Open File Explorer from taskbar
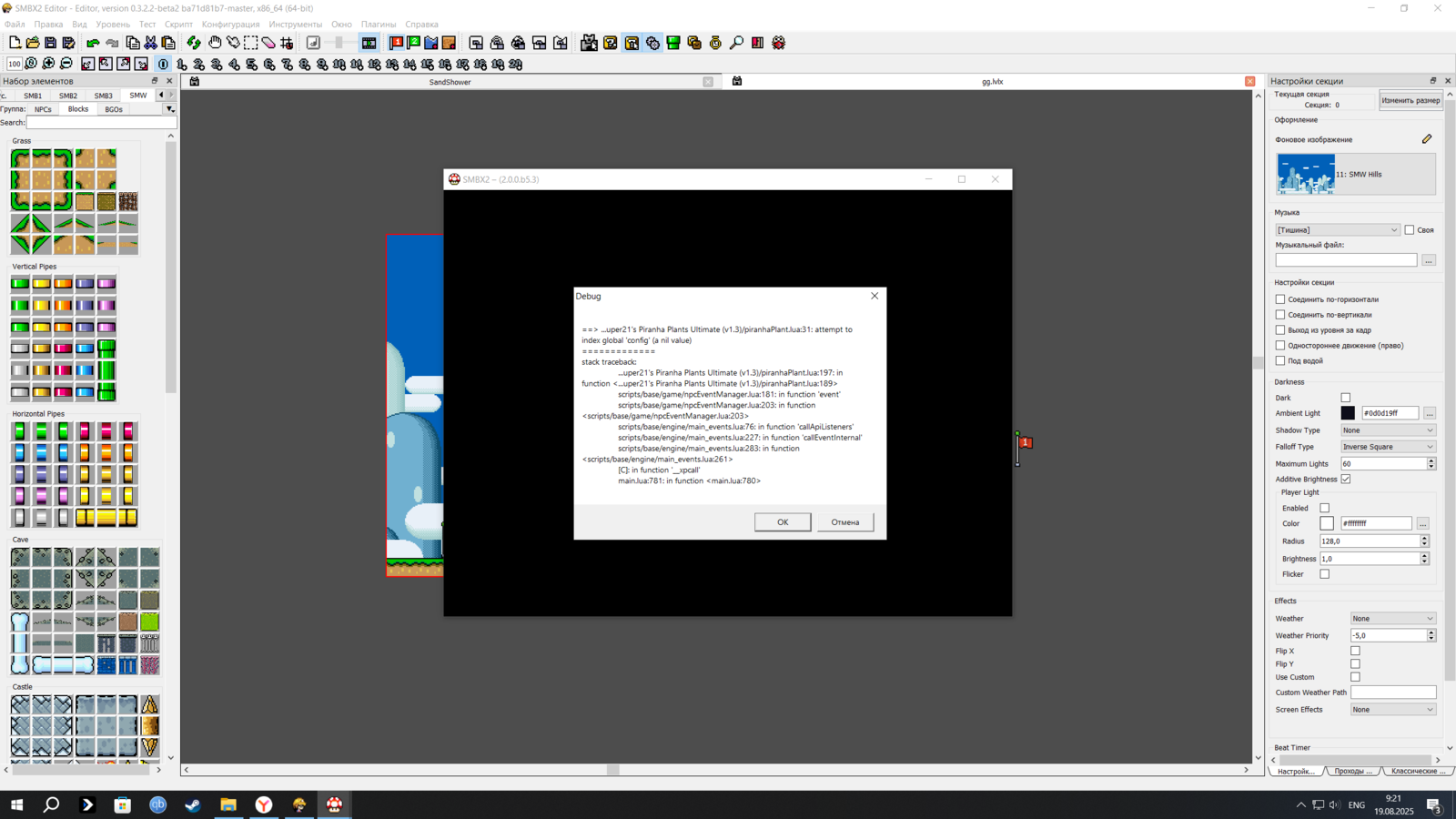 click(228, 804)
